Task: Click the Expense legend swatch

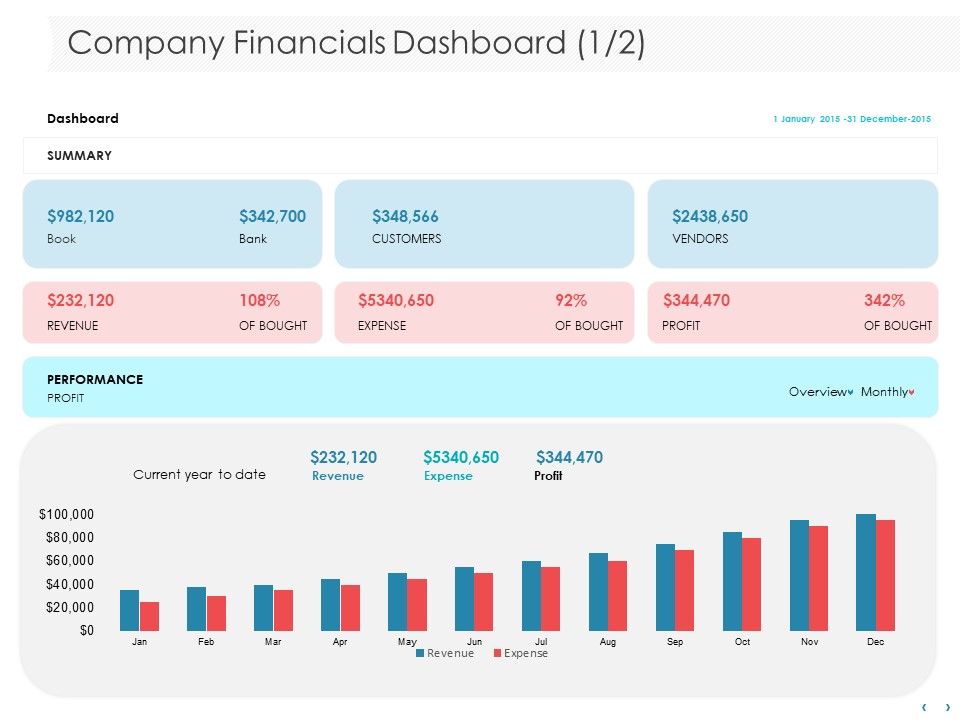Action: (498, 653)
